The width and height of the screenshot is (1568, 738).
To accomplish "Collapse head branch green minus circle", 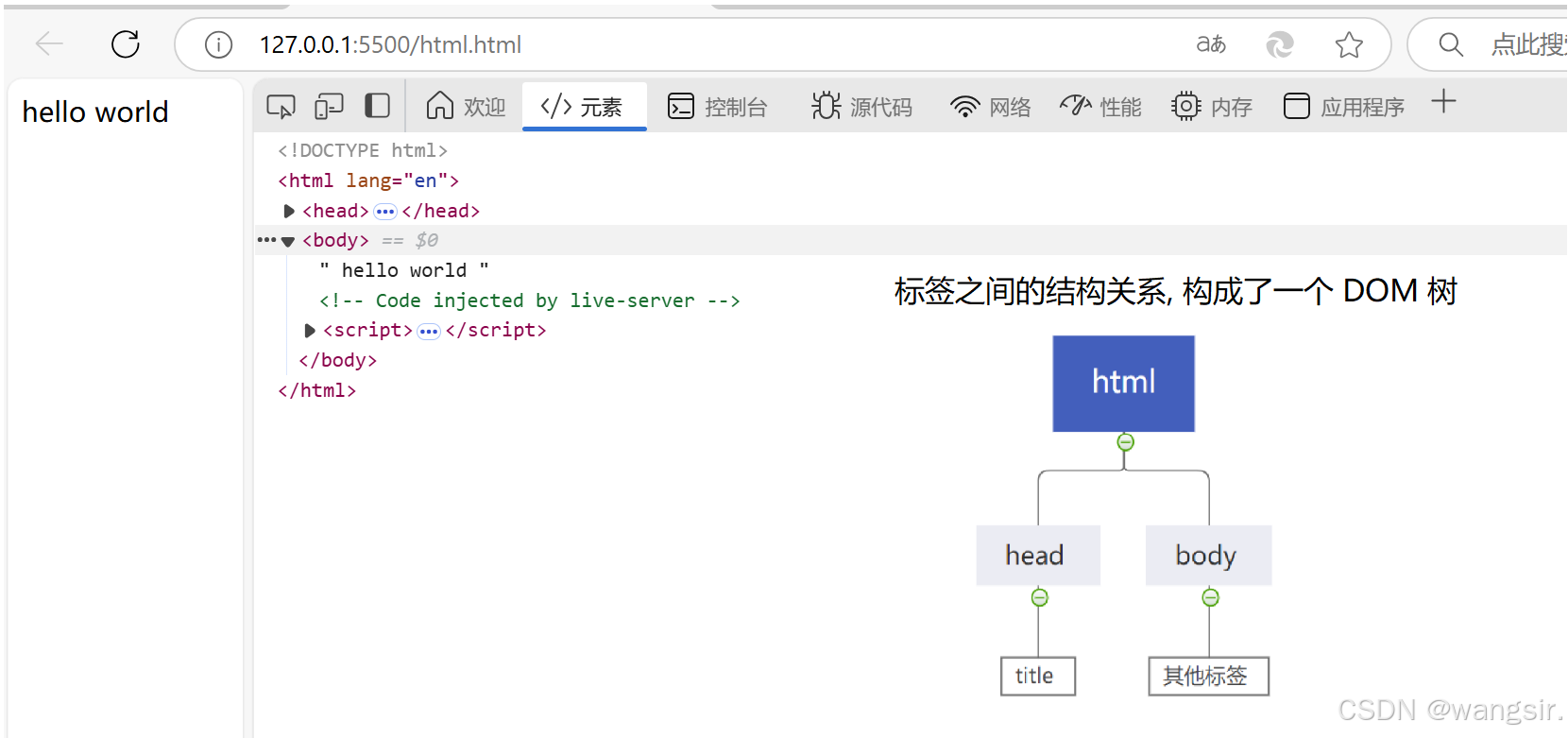I will [1039, 597].
